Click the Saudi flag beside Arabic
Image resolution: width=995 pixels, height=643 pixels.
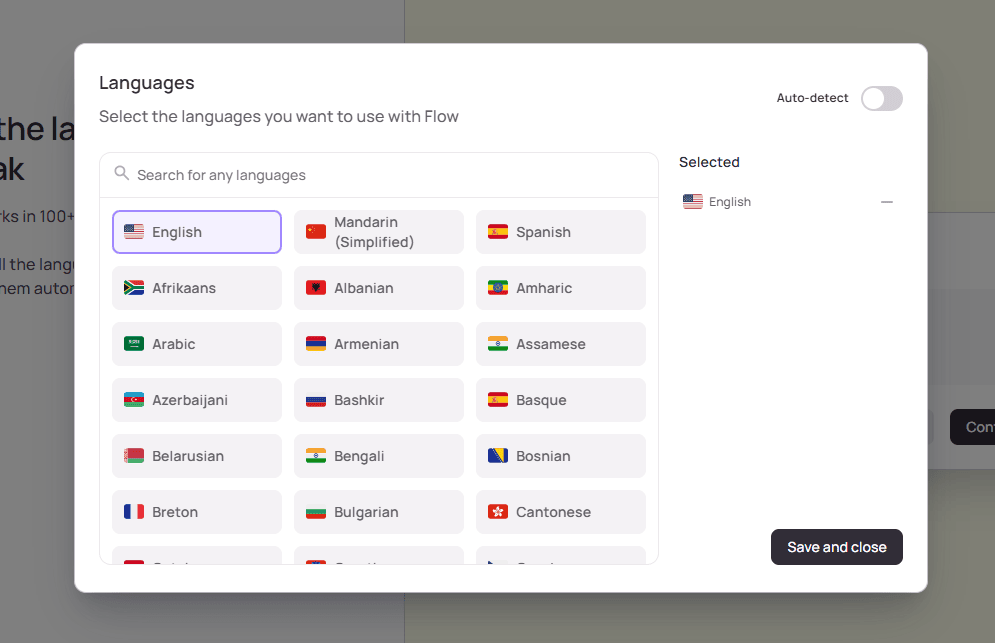(134, 344)
